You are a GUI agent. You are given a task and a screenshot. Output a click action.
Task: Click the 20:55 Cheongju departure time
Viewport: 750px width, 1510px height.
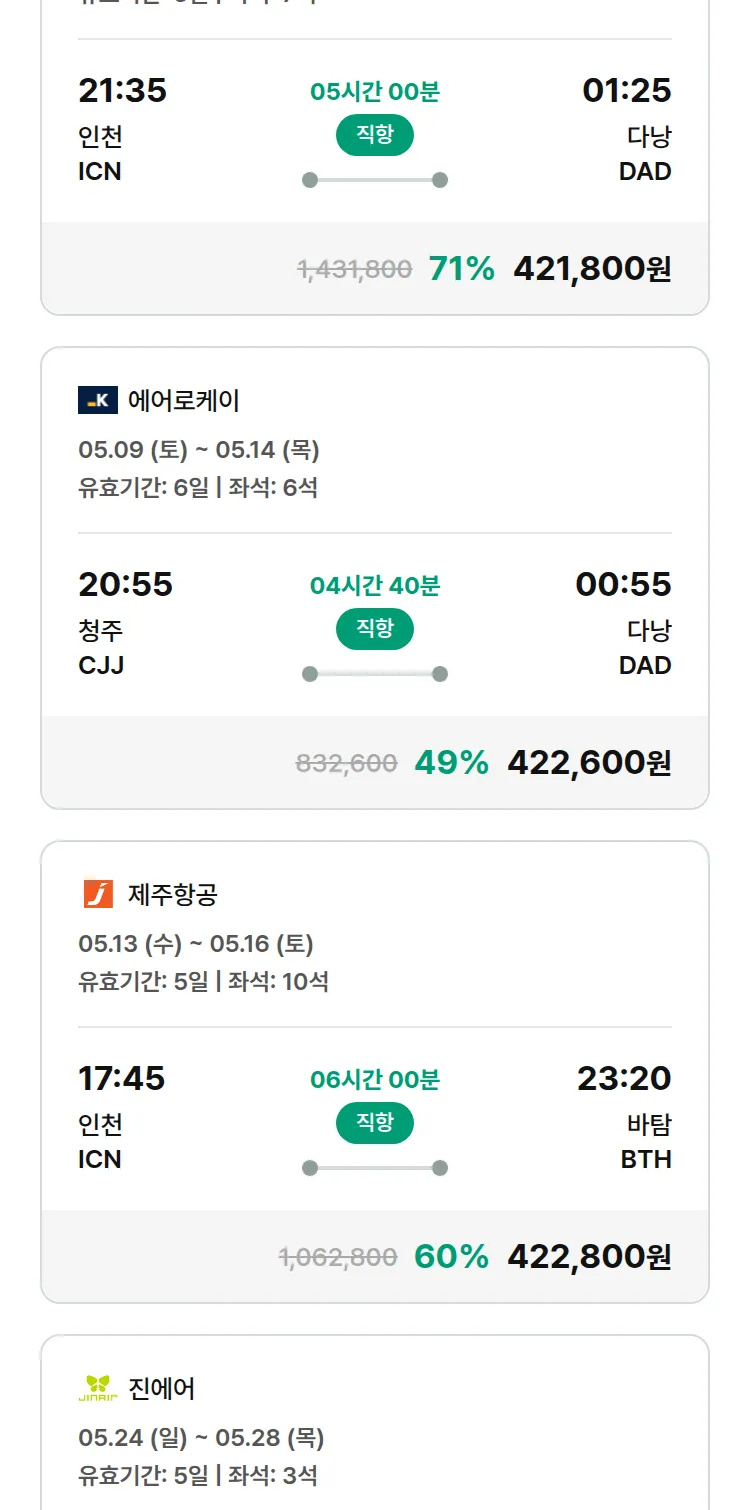tap(126, 584)
